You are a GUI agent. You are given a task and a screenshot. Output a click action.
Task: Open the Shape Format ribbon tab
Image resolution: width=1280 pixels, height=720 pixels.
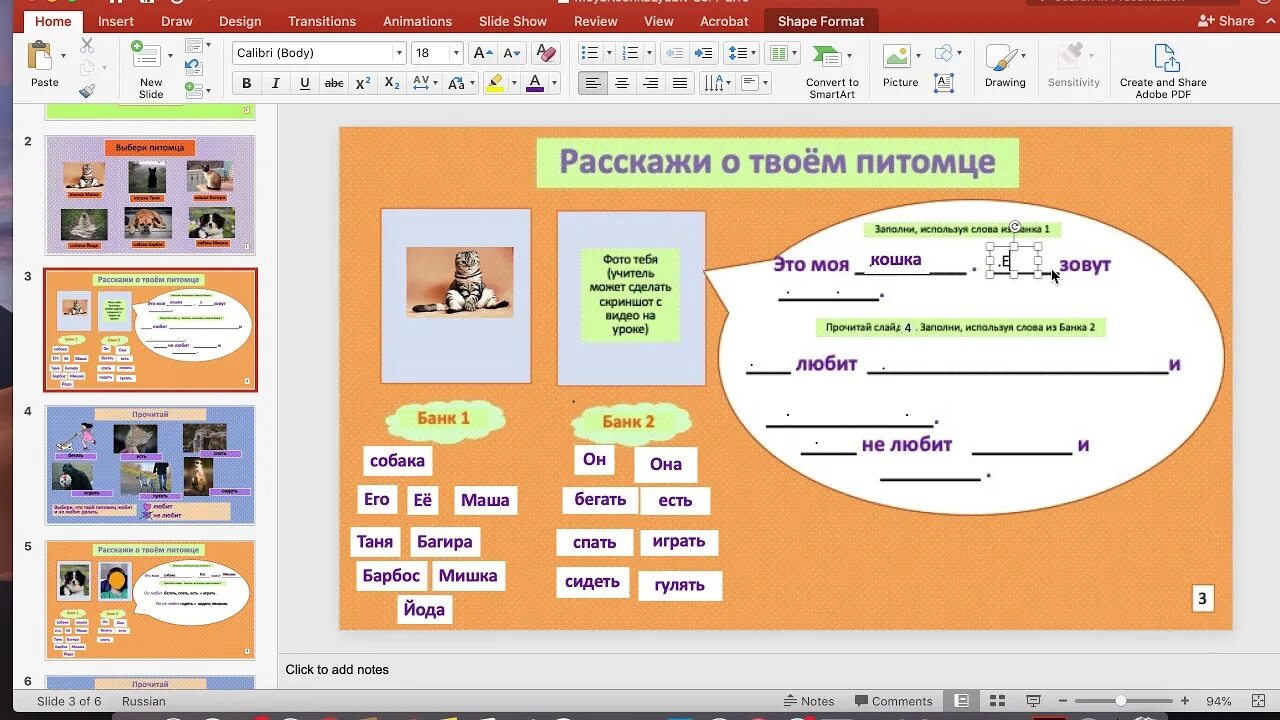pos(821,21)
